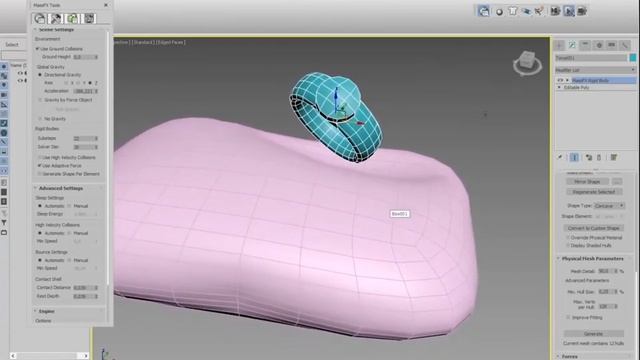This screenshot has width=640, height=360.
Task: Click the rigid body sphere toolbar icon
Action: tap(499, 11)
